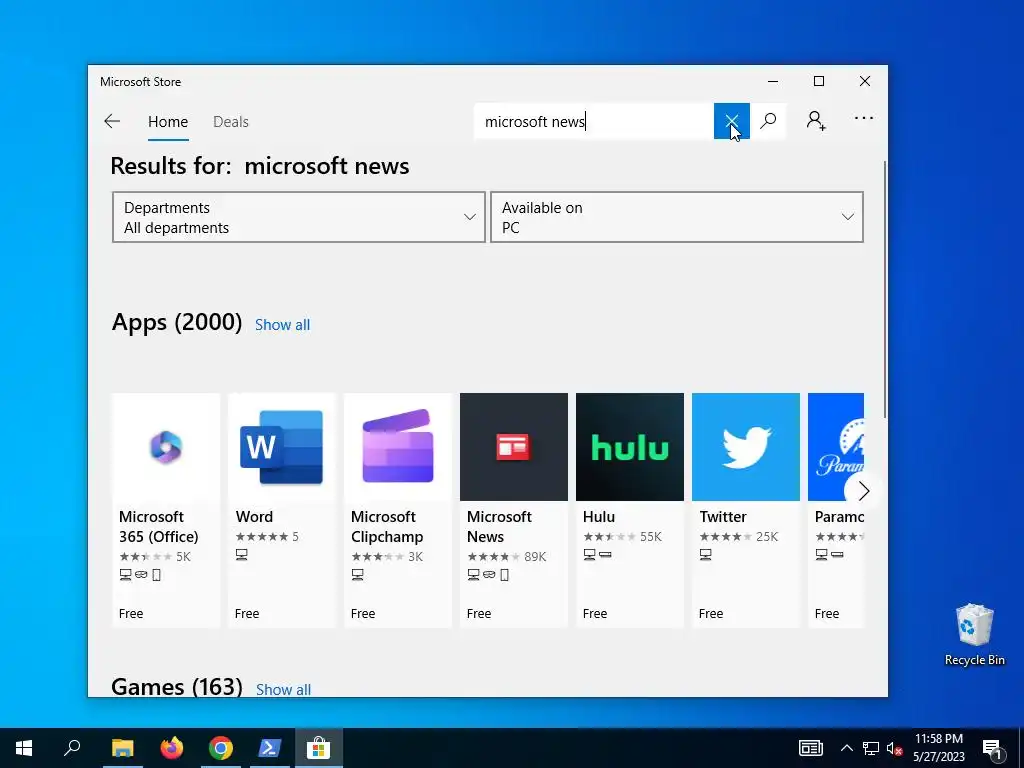Image resolution: width=1024 pixels, height=768 pixels.
Task: Click Free price under Word
Action: 247,613
